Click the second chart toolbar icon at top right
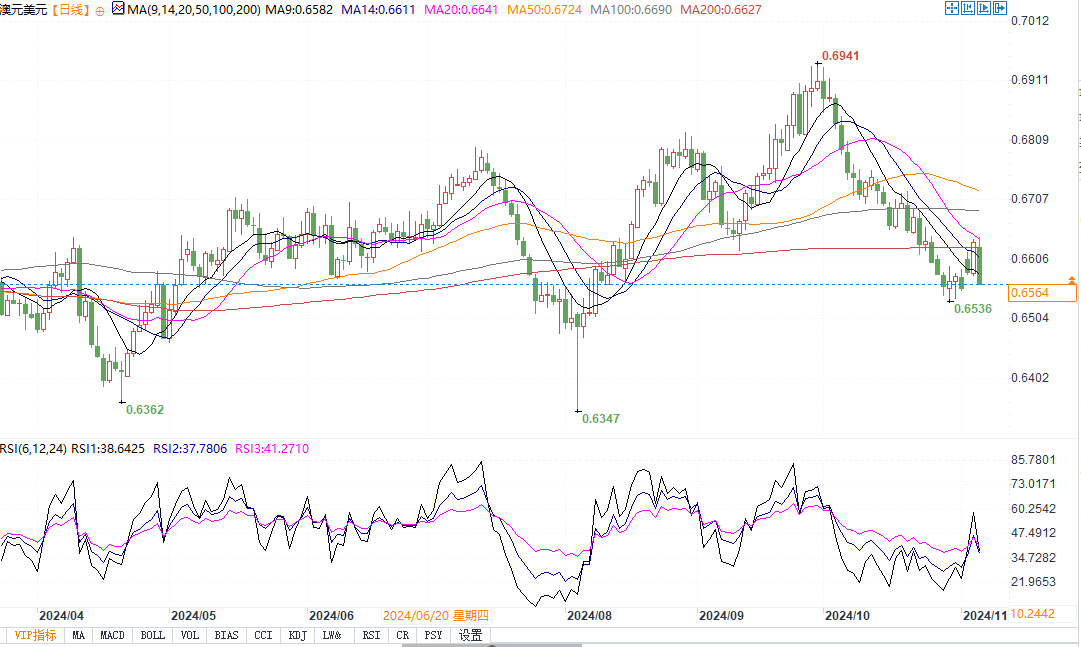Viewport: 1081px width, 647px height. [x=967, y=8]
